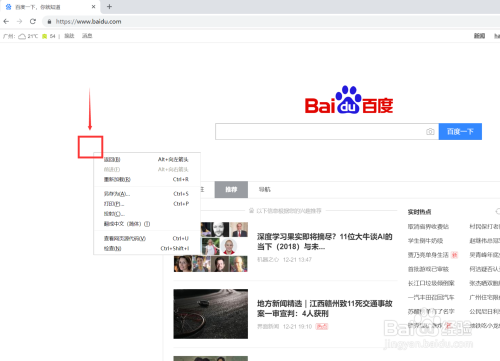The width and height of the screenshot is (500, 361).
Task: Click the Baidu logo image
Action: pos(349,100)
